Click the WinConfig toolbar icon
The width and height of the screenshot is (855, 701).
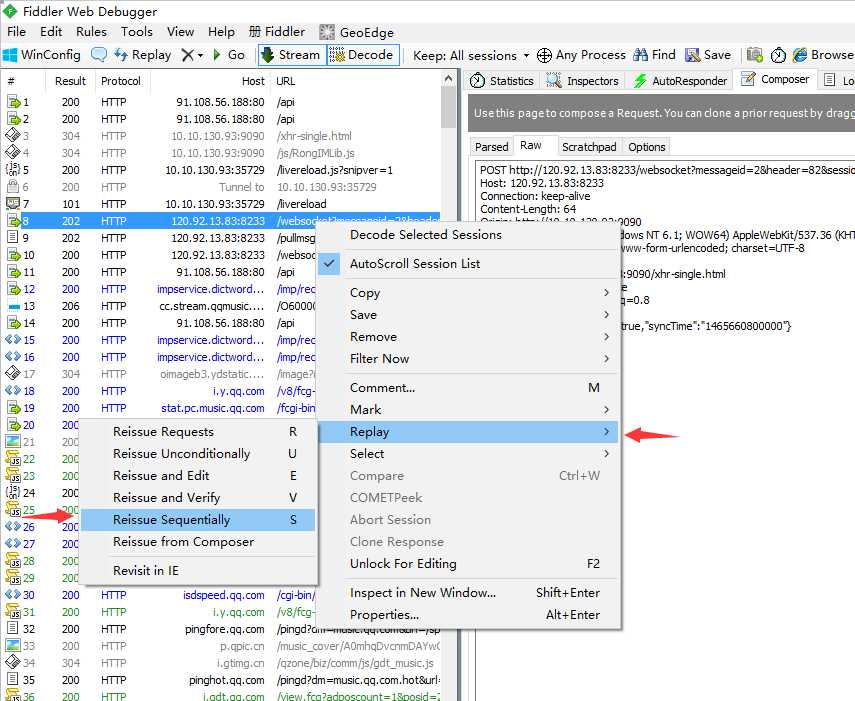coord(10,55)
